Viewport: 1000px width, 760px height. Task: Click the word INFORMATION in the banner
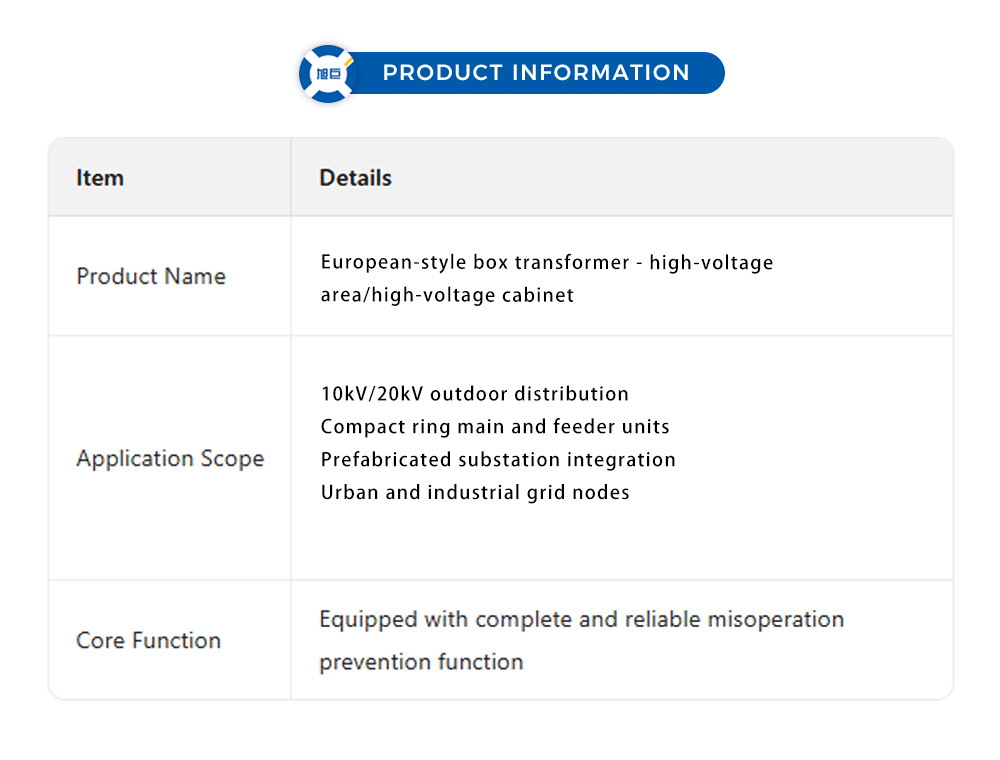tap(601, 73)
